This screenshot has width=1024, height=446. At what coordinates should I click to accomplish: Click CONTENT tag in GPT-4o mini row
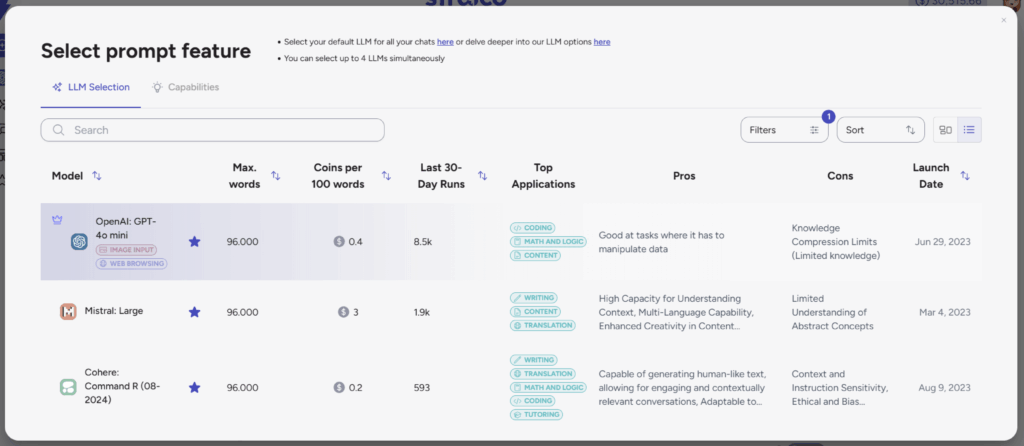pos(535,255)
